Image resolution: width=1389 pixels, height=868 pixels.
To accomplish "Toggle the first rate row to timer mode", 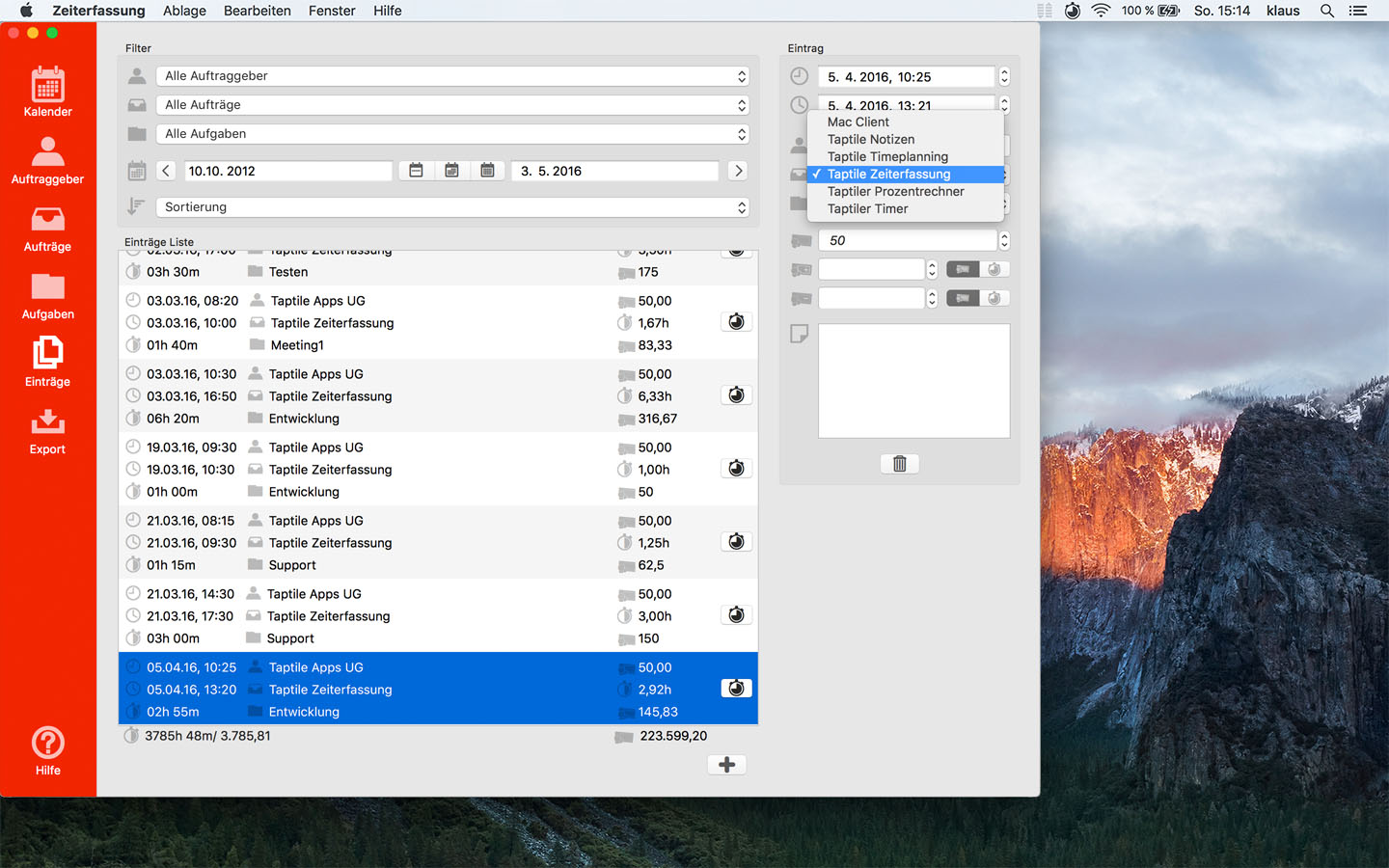I will coord(994,269).
